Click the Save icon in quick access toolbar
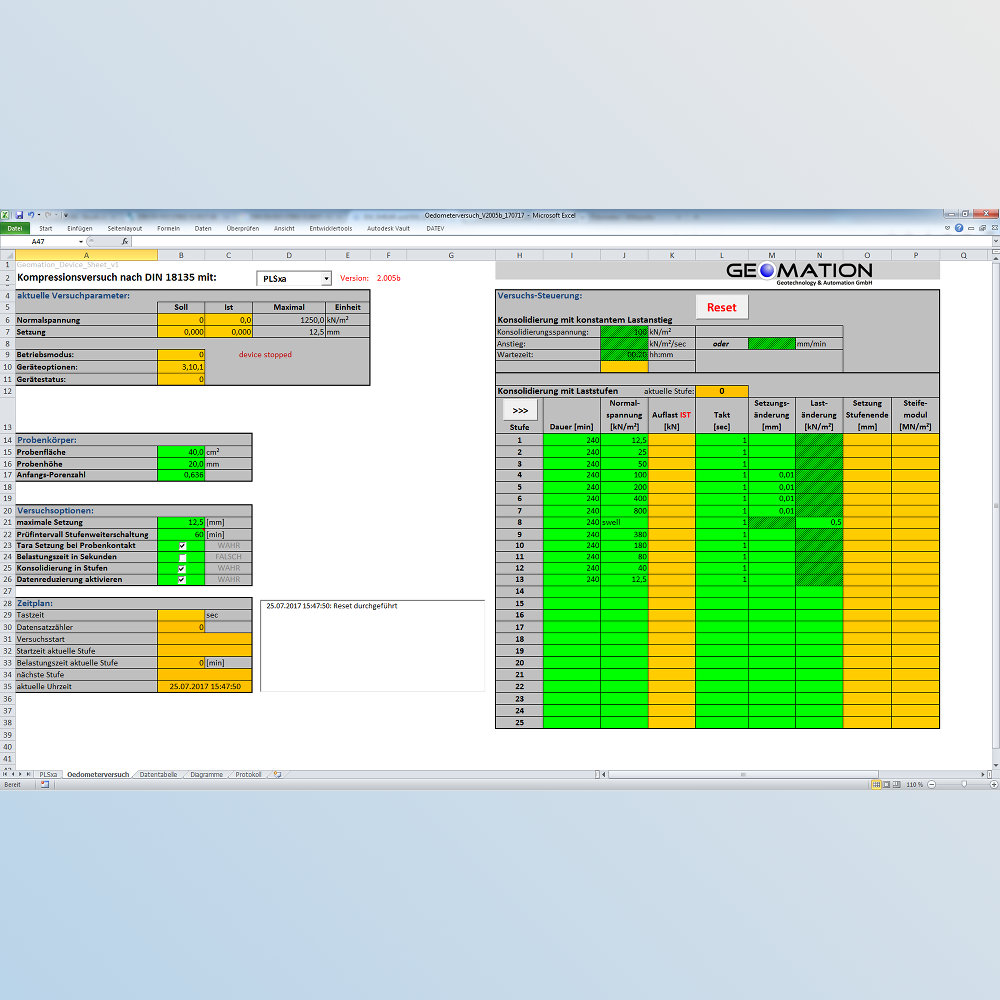 pos(19,216)
